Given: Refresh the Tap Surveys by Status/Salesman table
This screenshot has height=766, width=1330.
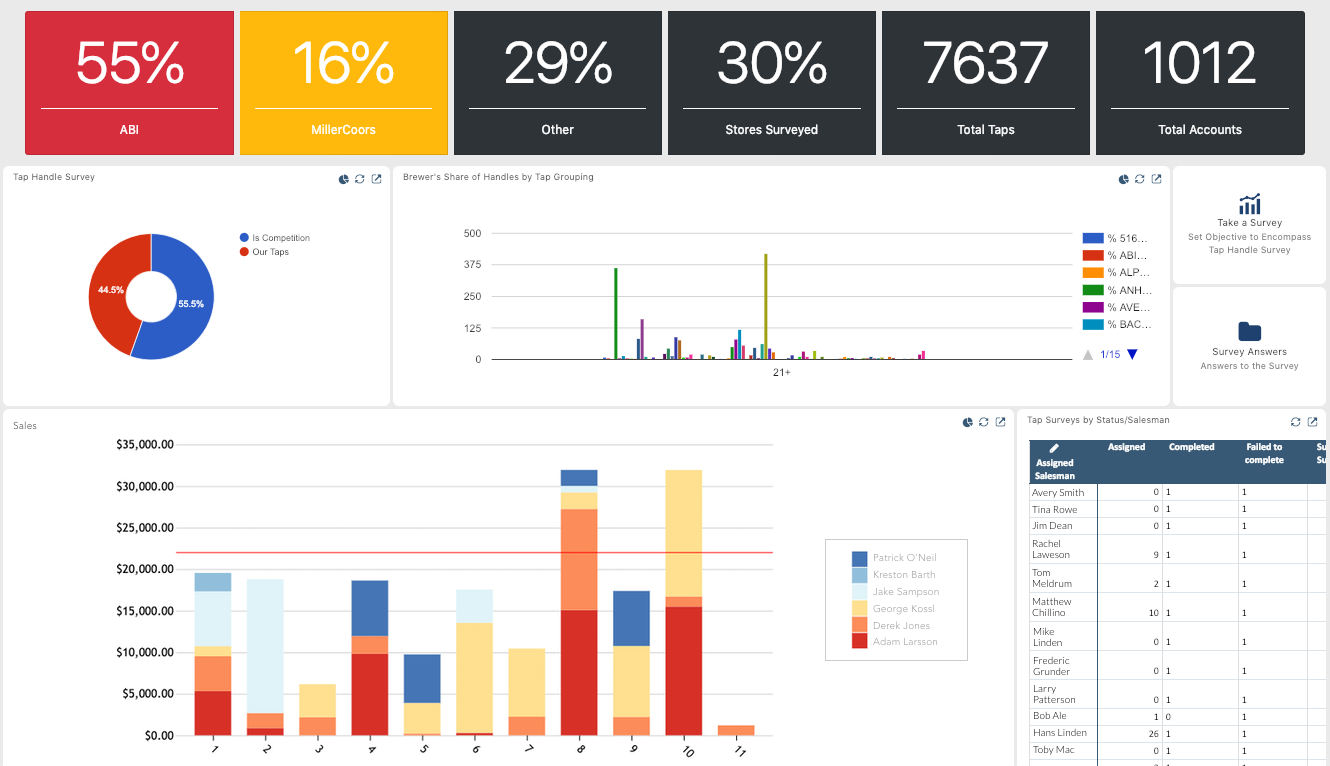Looking at the screenshot, I should point(1294,421).
